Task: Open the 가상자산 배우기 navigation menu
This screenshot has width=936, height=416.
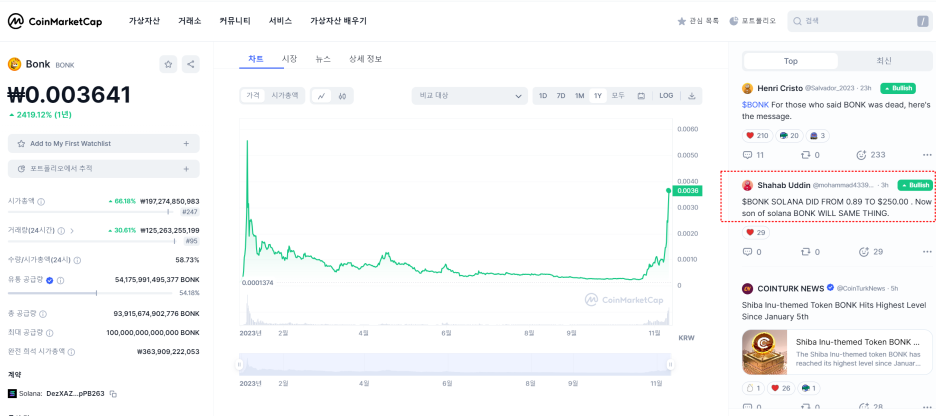Action: [338, 21]
